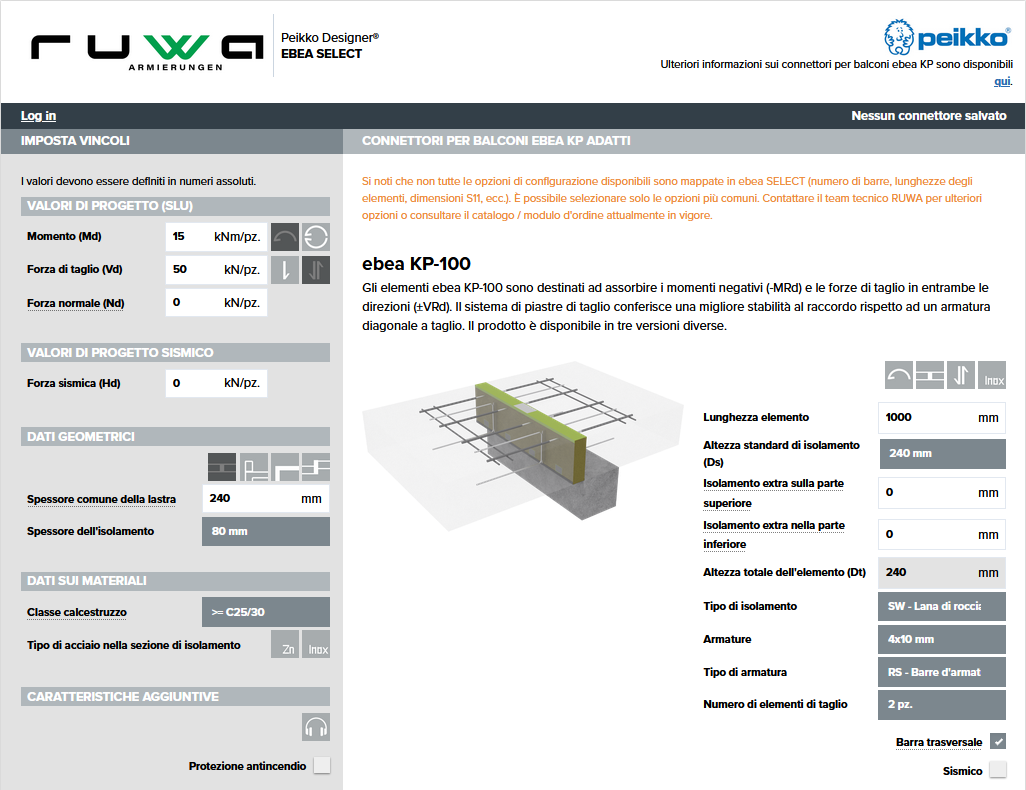Choose the bidirectional shear force icon

[x=316, y=270]
